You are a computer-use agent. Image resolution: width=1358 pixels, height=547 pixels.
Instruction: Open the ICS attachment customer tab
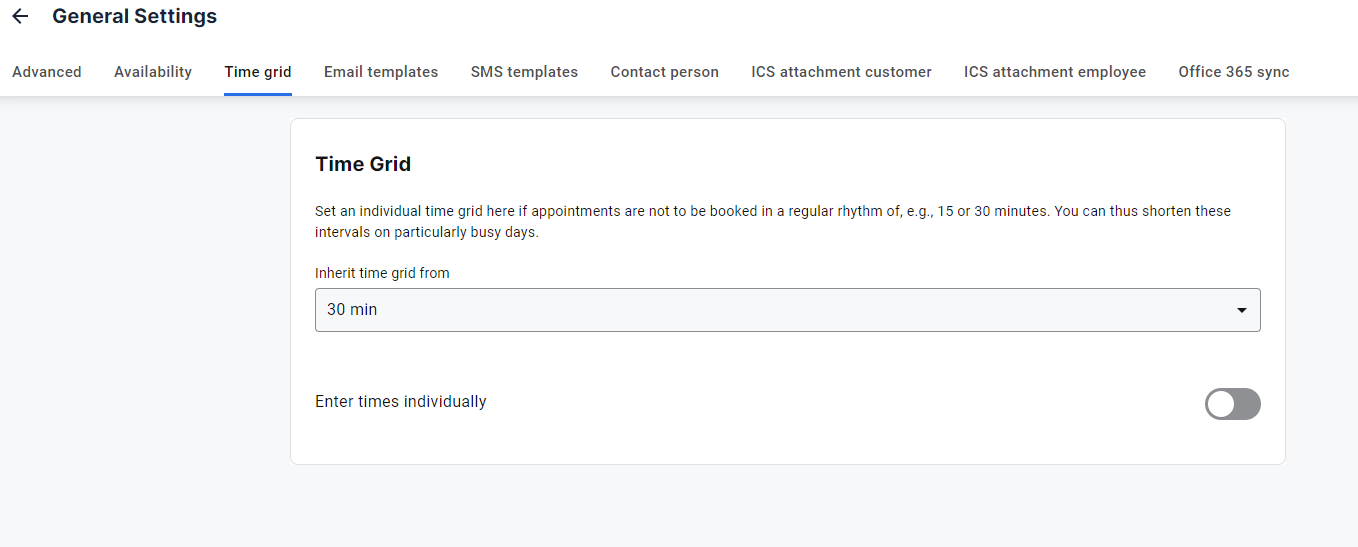[x=841, y=72]
